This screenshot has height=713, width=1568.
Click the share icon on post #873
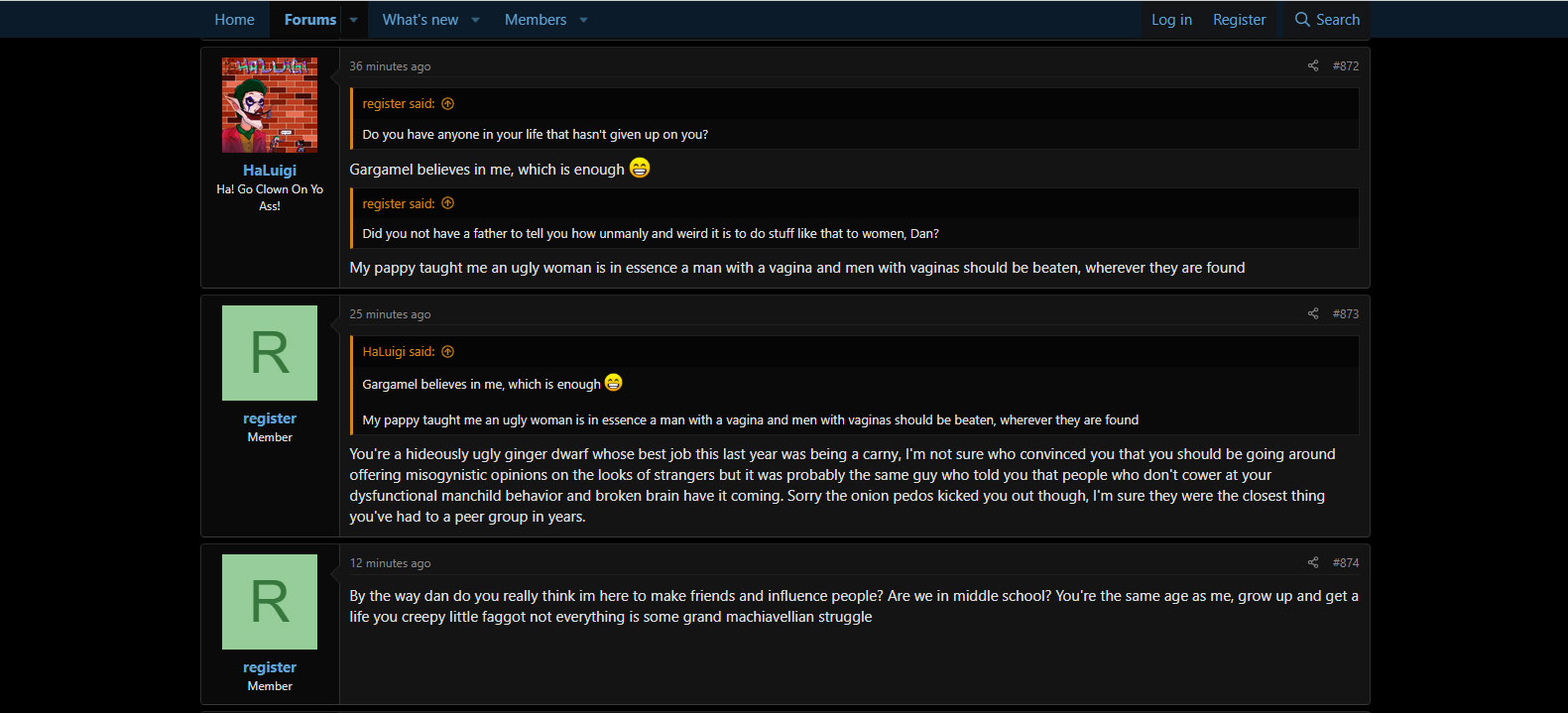click(1312, 313)
